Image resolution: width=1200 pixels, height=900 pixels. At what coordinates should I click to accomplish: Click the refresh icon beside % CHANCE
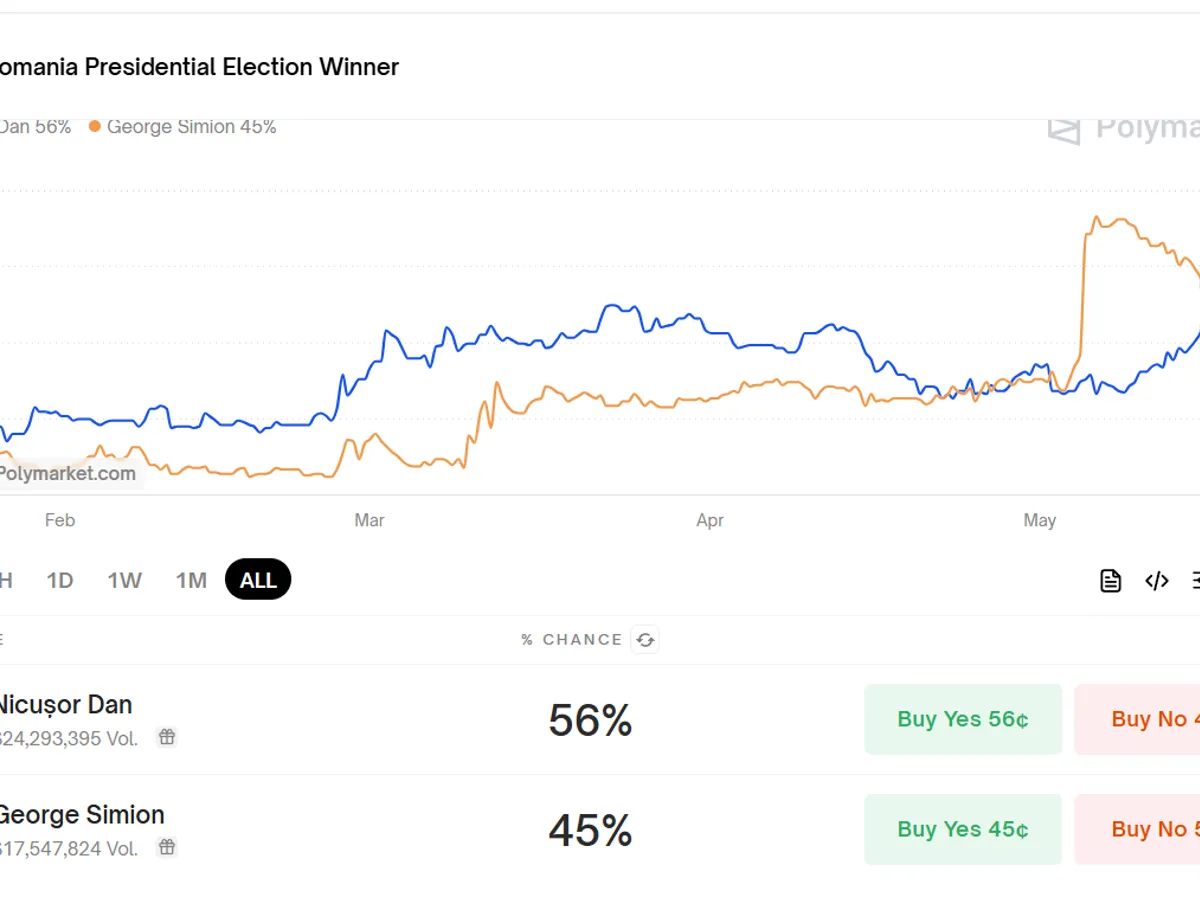point(645,640)
